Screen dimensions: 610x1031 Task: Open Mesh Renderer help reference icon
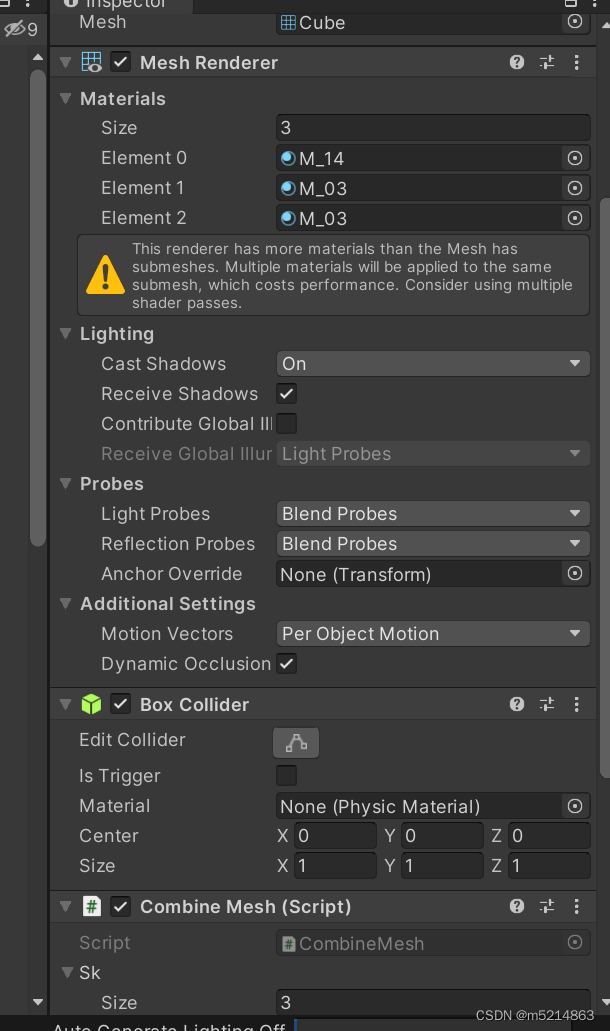pyautogui.click(x=517, y=62)
